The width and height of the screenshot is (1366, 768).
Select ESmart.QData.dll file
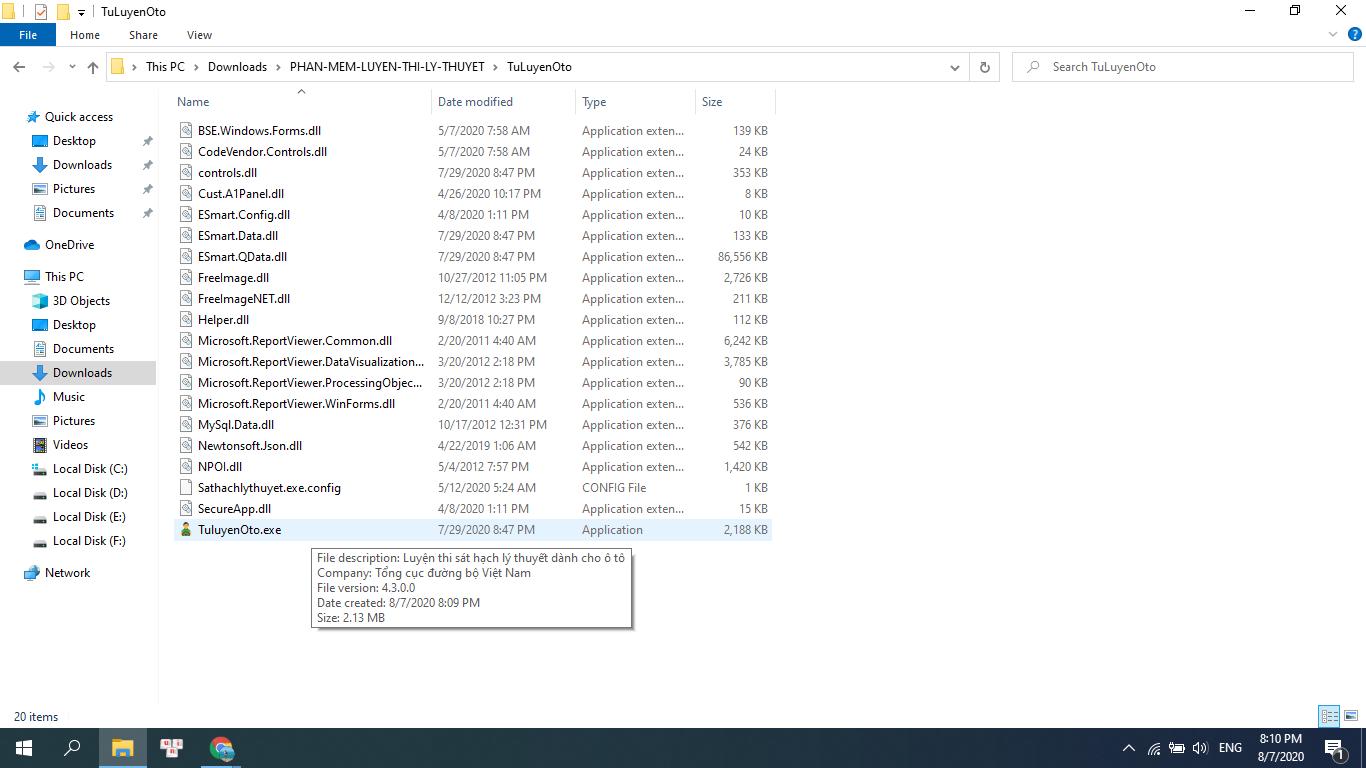pos(242,257)
